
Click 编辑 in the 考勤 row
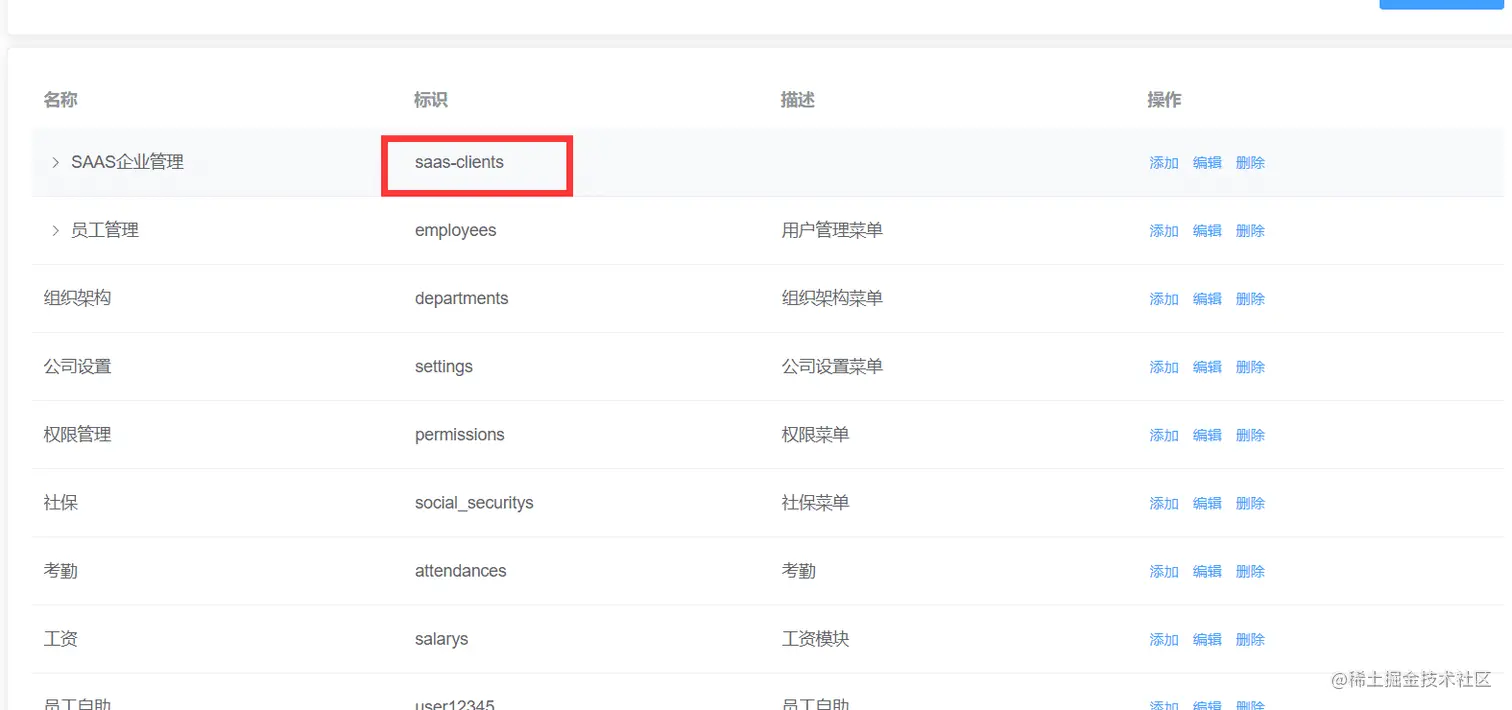[x=1207, y=571]
